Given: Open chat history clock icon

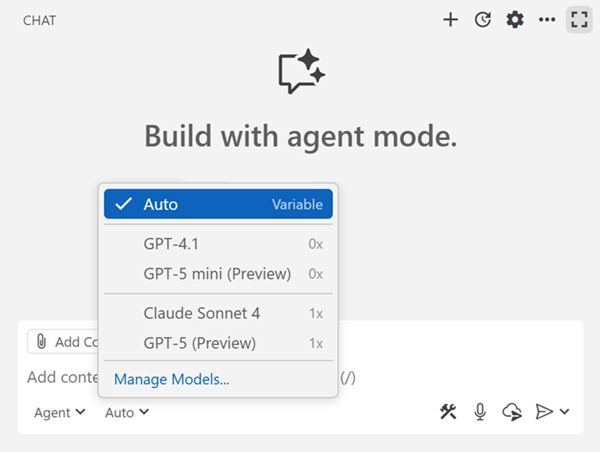Looking at the screenshot, I should pos(482,19).
